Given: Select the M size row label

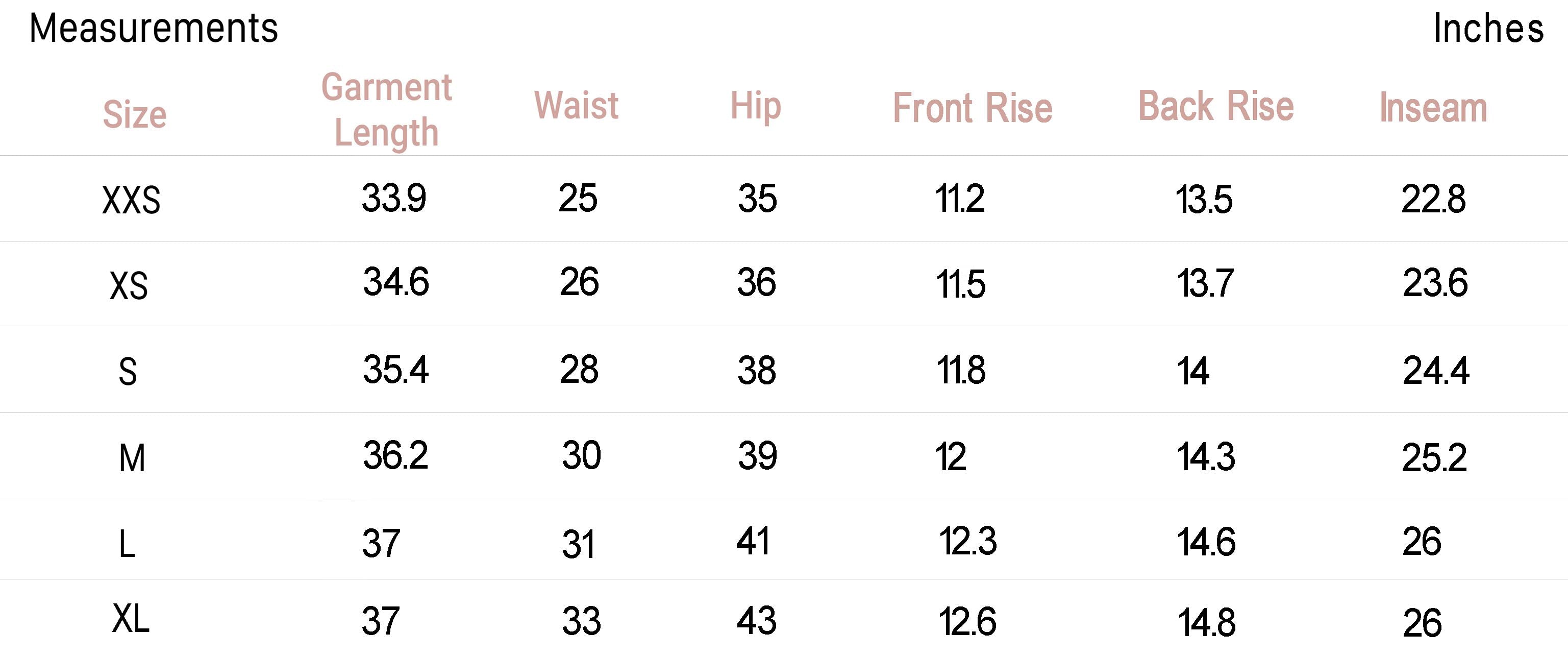Looking at the screenshot, I should click(x=132, y=458).
